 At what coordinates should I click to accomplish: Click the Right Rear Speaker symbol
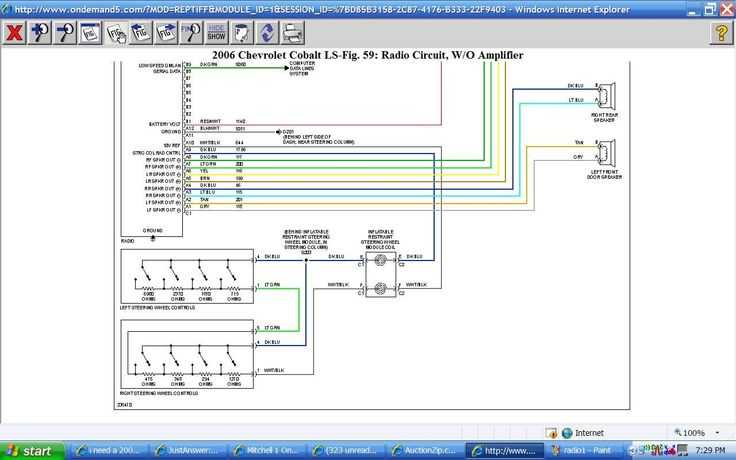point(606,94)
